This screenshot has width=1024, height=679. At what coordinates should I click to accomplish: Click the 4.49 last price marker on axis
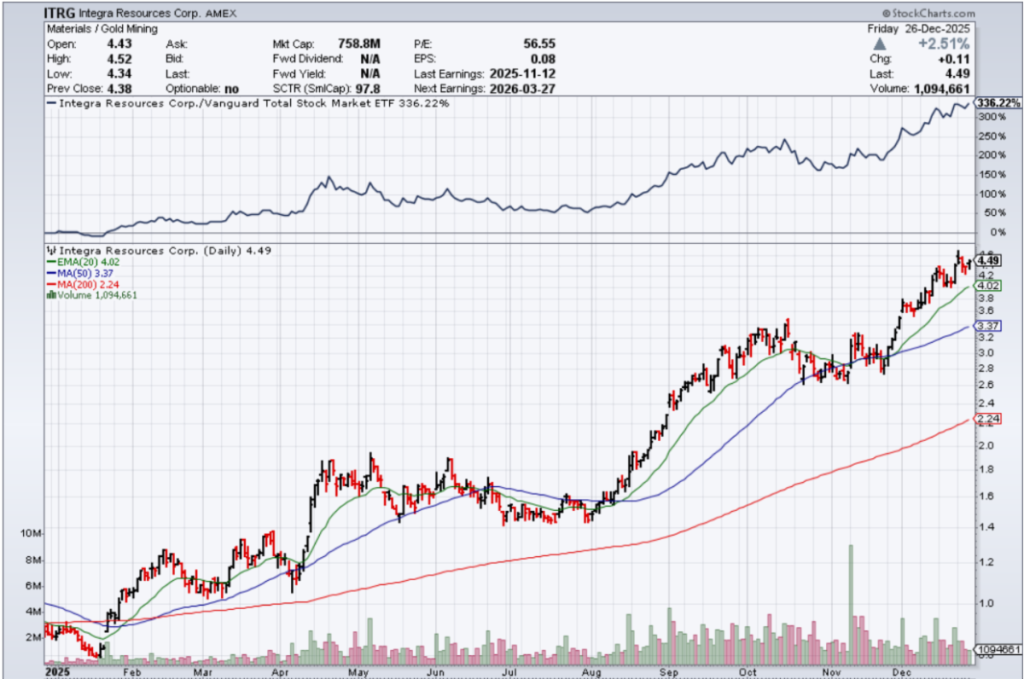989,260
